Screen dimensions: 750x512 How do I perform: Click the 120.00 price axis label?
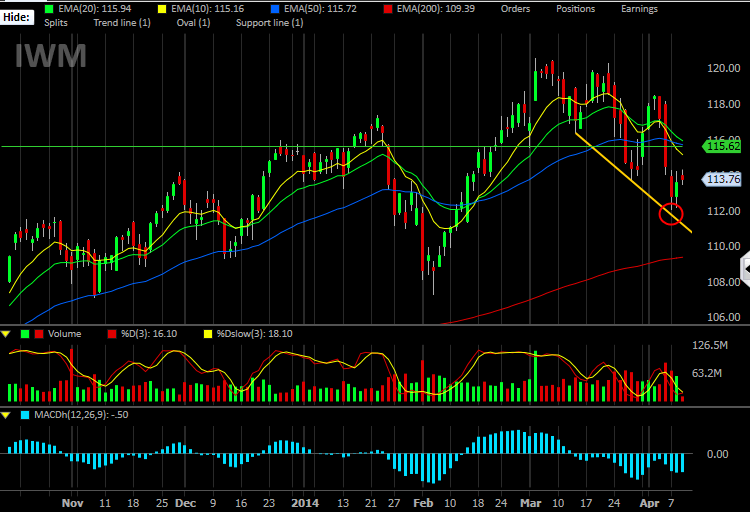coord(724,68)
